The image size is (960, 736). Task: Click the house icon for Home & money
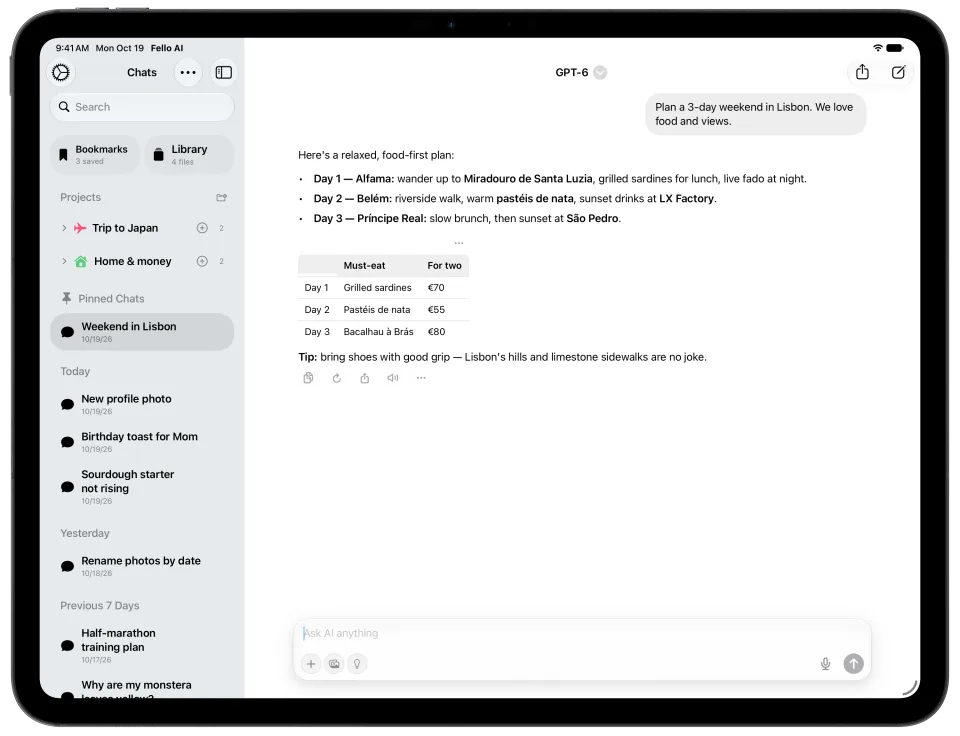click(x=81, y=261)
